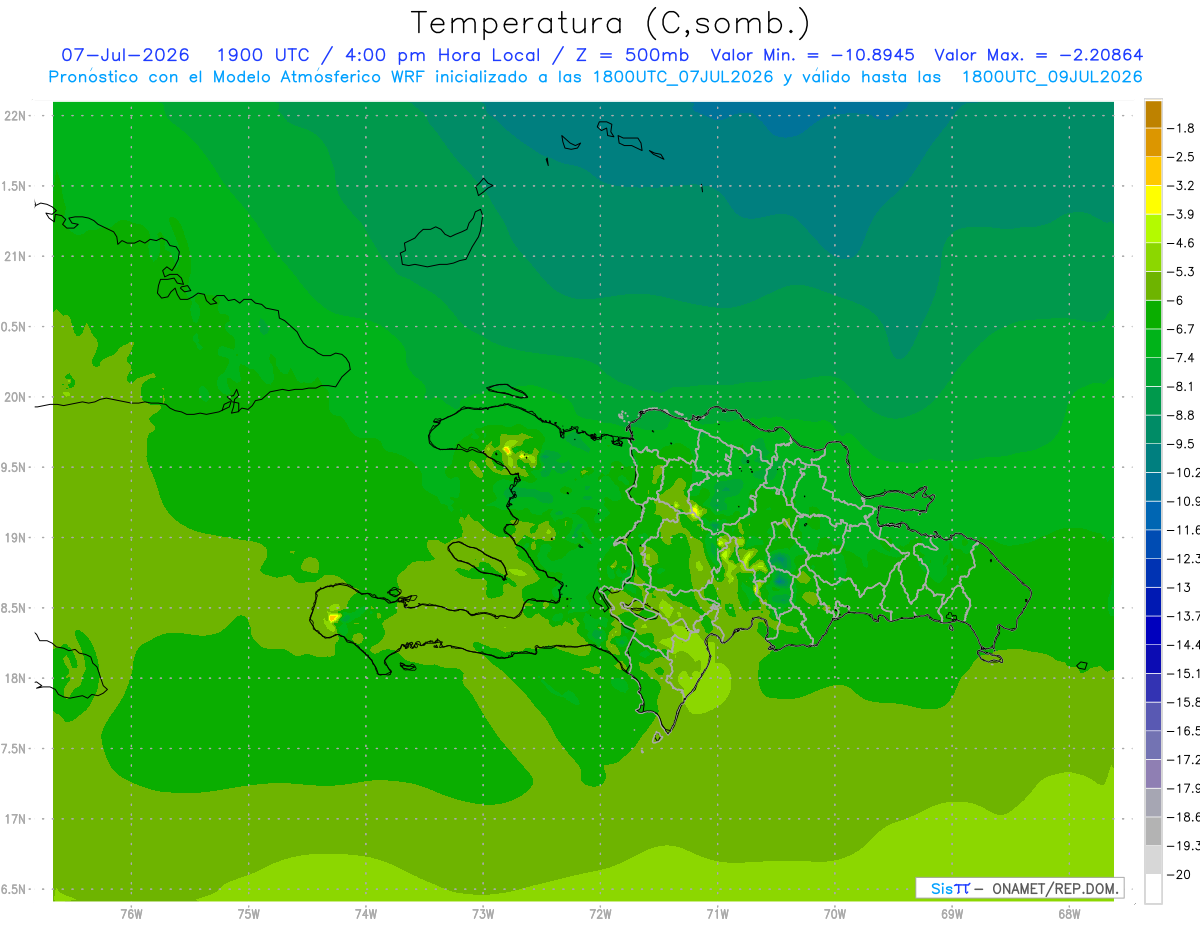
Task: Select the 'Z = 500mb' level label
Action: pyautogui.click(x=633, y=55)
